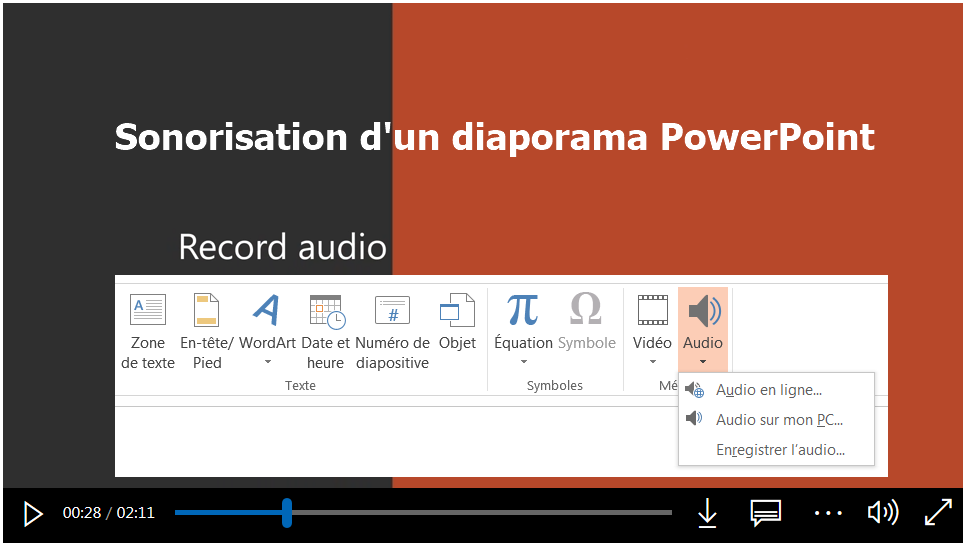Image resolution: width=963 pixels, height=545 pixels.
Task: Choose Audio en ligne... menu entry
Action: (768, 390)
